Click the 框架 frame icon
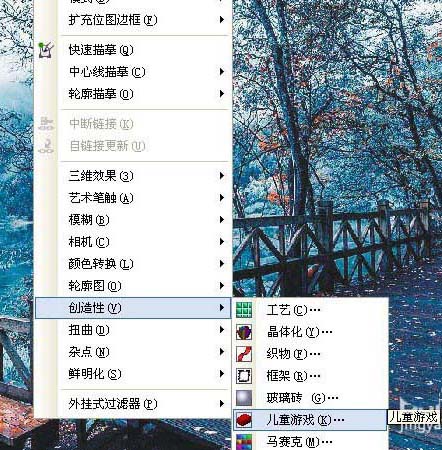This screenshot has height=450, width=442. 244,376
